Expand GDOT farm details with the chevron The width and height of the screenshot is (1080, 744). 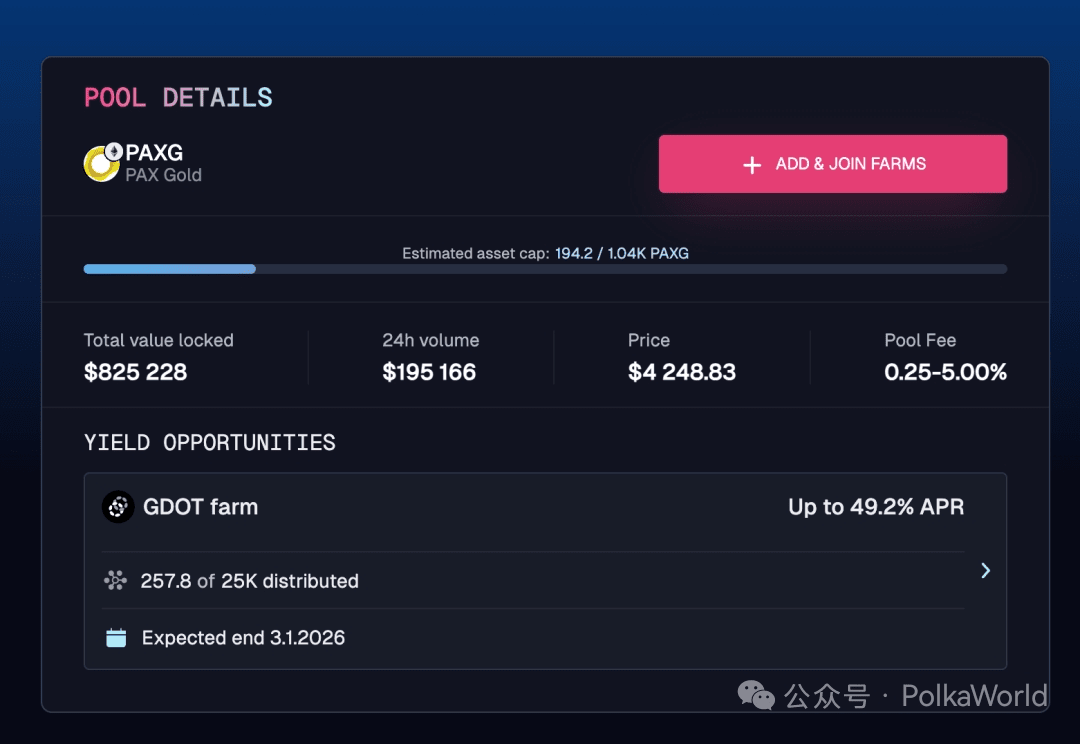(985, 570)
